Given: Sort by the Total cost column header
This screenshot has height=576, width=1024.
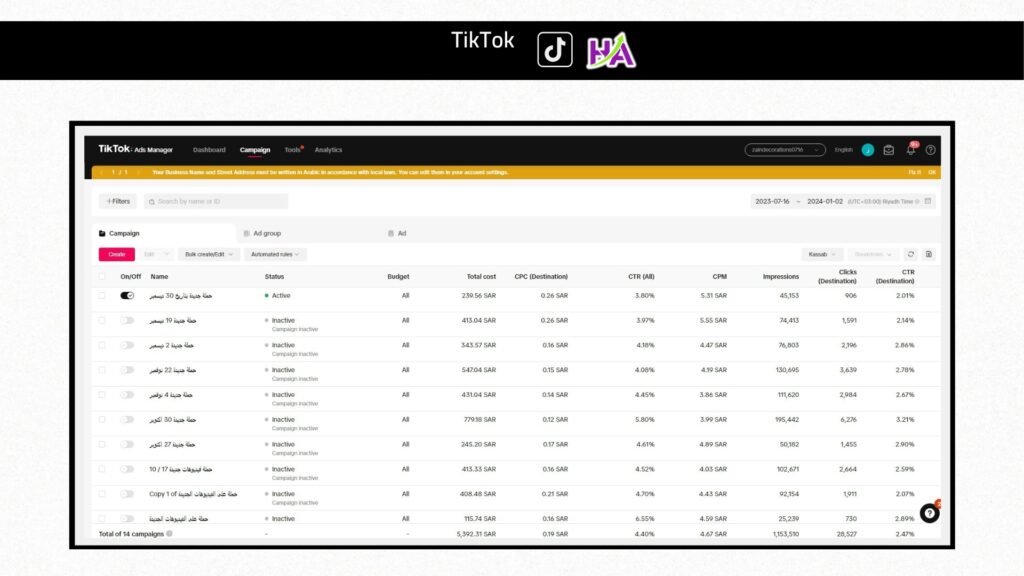Looking at the screenshot, I should coord(481,276).
